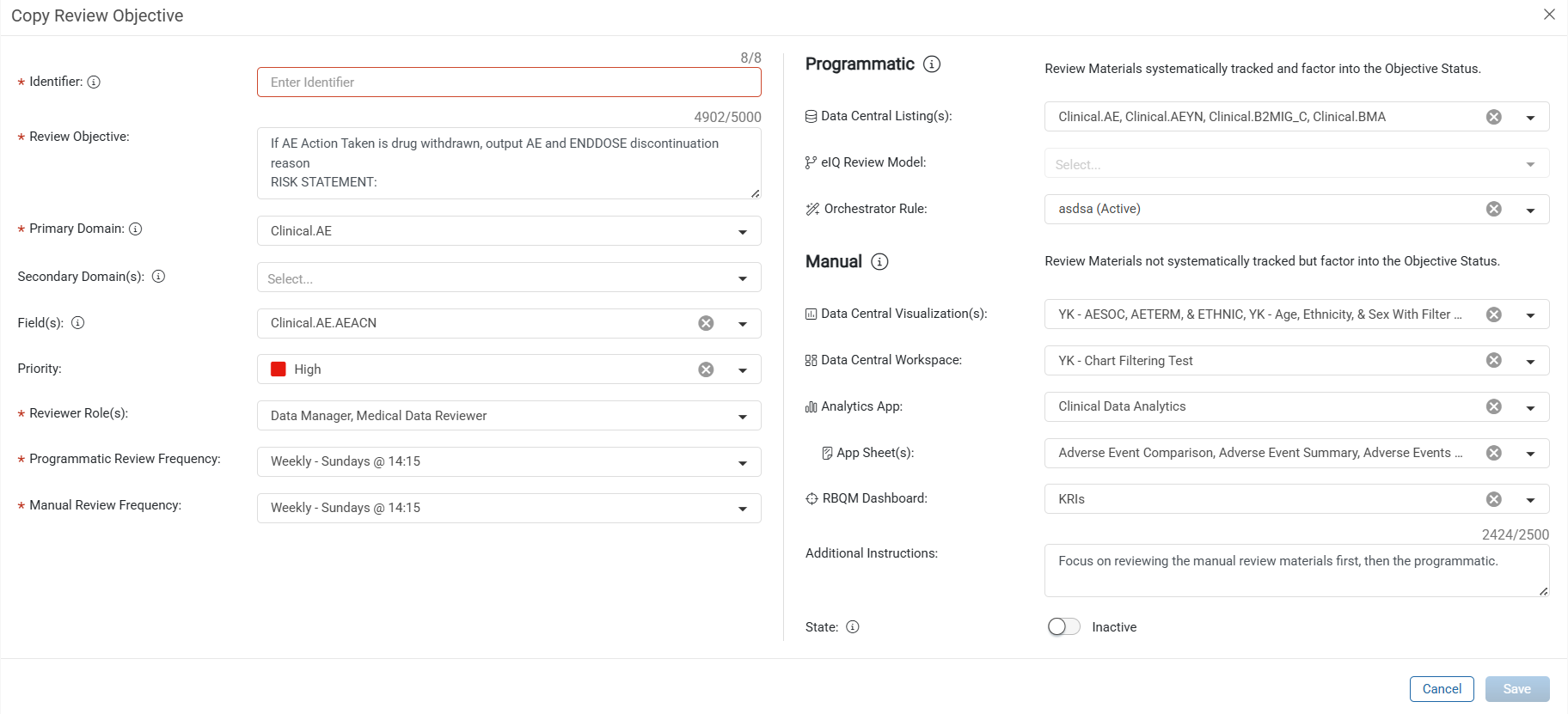Click into the Enter Identifier field

tap(509, 82)
